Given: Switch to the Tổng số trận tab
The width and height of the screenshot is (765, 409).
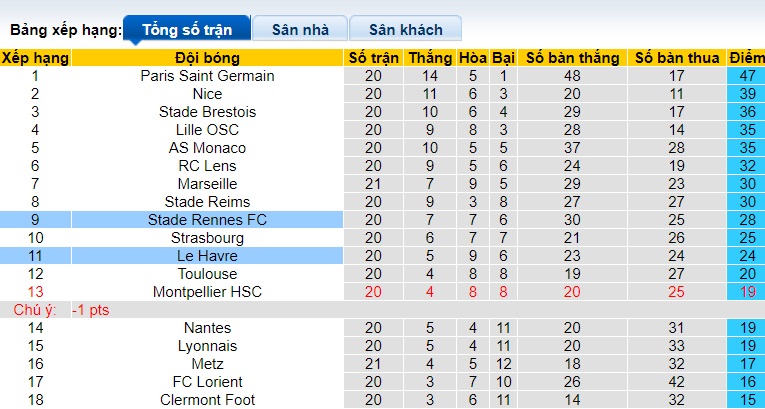Looking at the screenshot, I should tap(187, 29).
